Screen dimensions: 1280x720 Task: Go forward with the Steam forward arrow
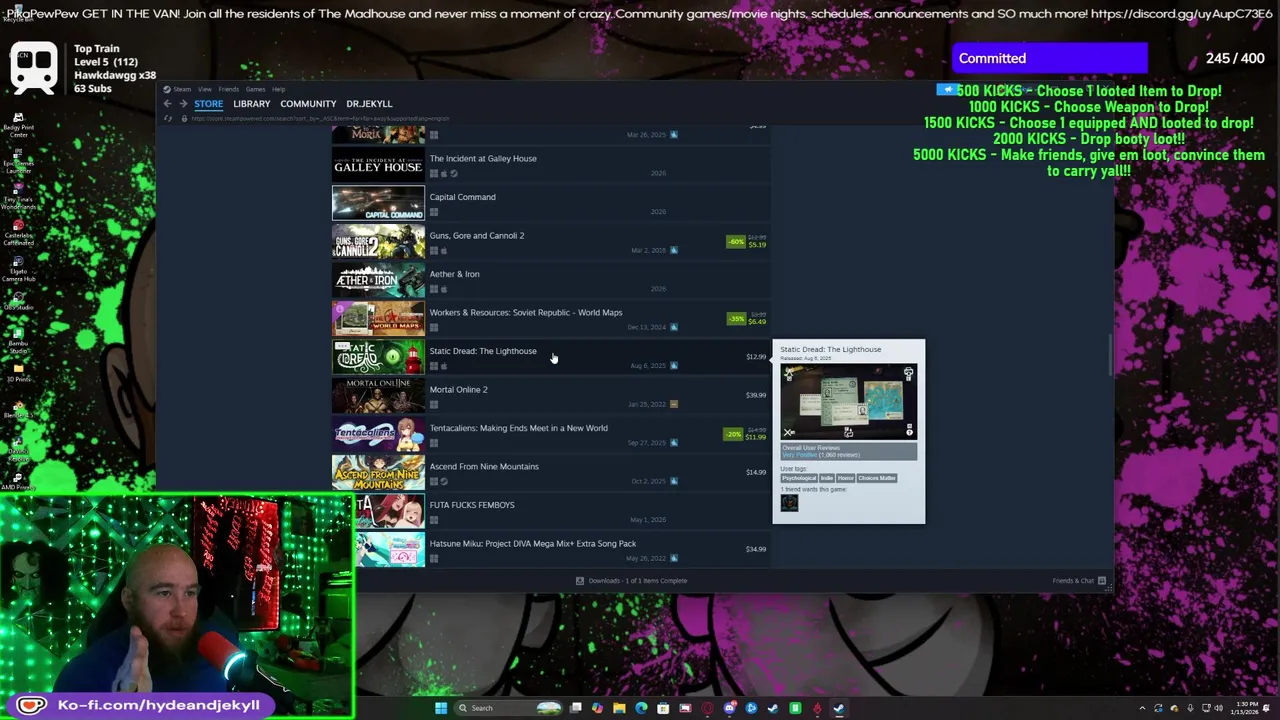click(183, 104)
